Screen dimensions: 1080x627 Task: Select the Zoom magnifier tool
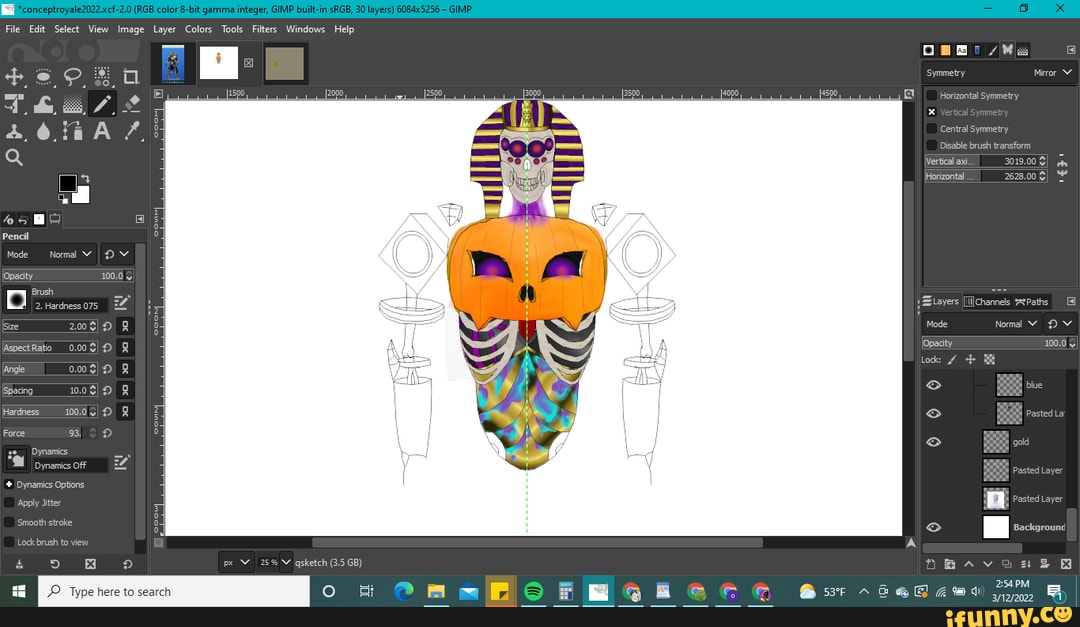point(14,157)
